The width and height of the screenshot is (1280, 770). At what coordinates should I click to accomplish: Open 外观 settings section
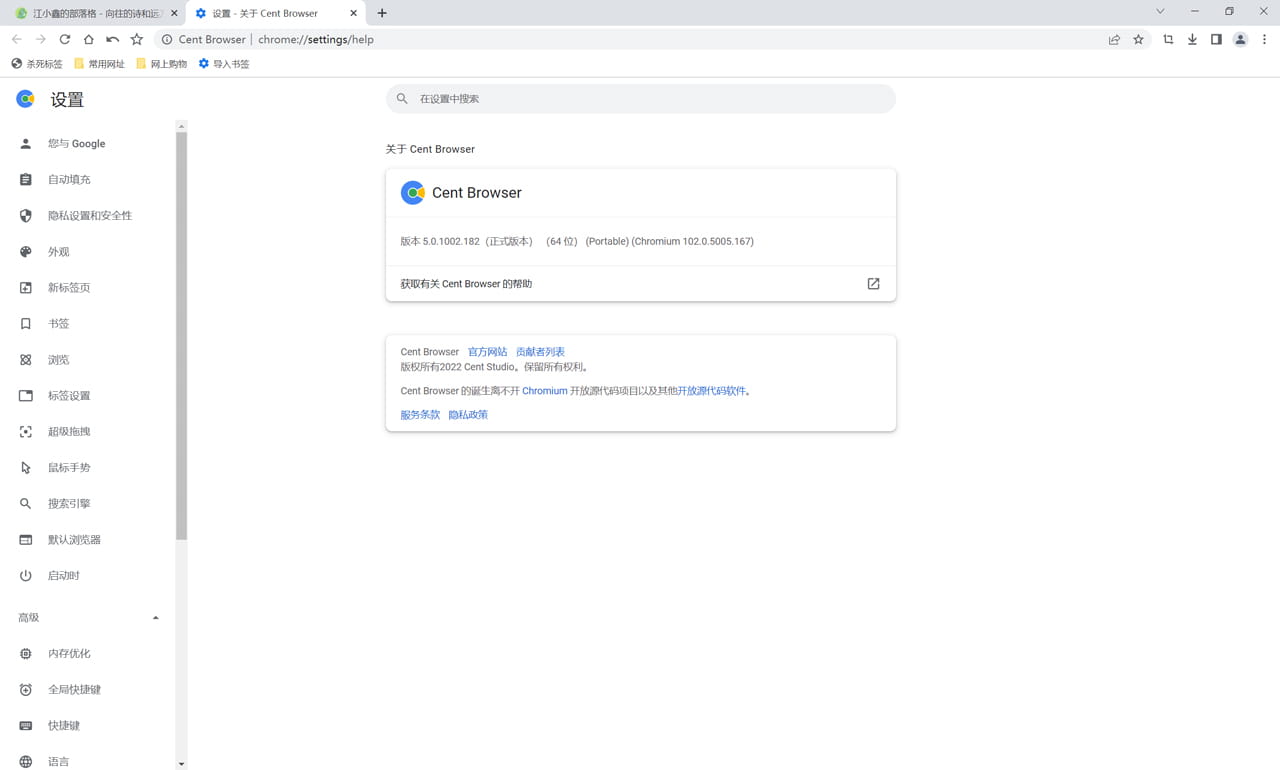pyautogui.click(x=87, y=252)
